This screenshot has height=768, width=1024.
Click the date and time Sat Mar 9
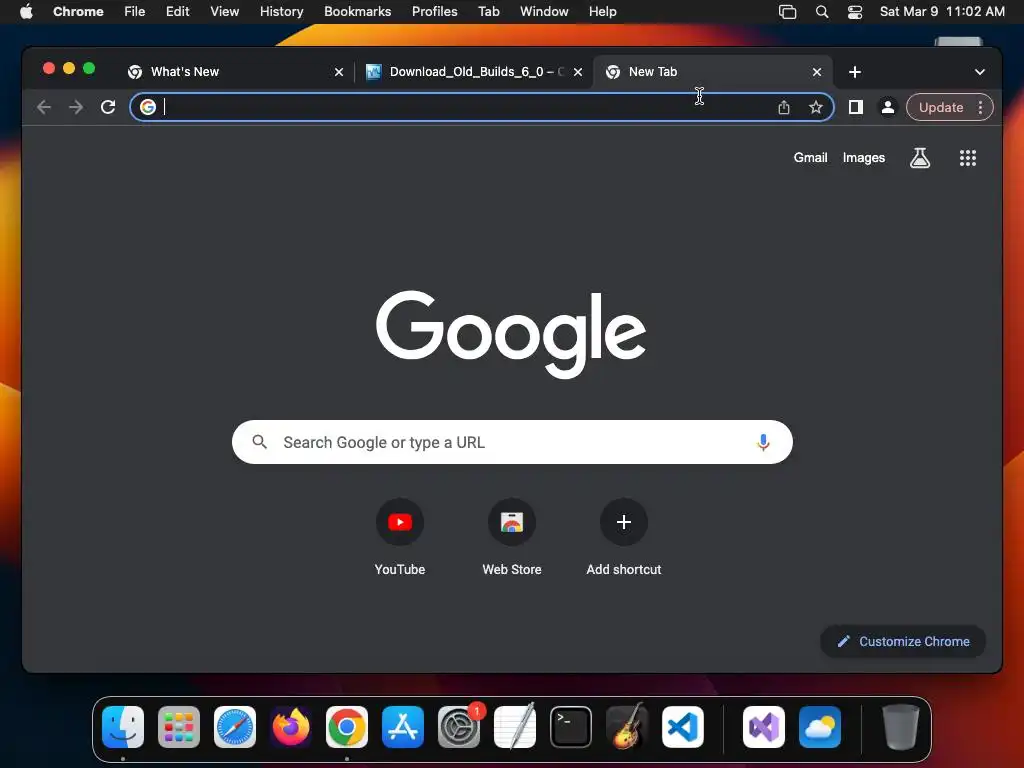(942, 12)
